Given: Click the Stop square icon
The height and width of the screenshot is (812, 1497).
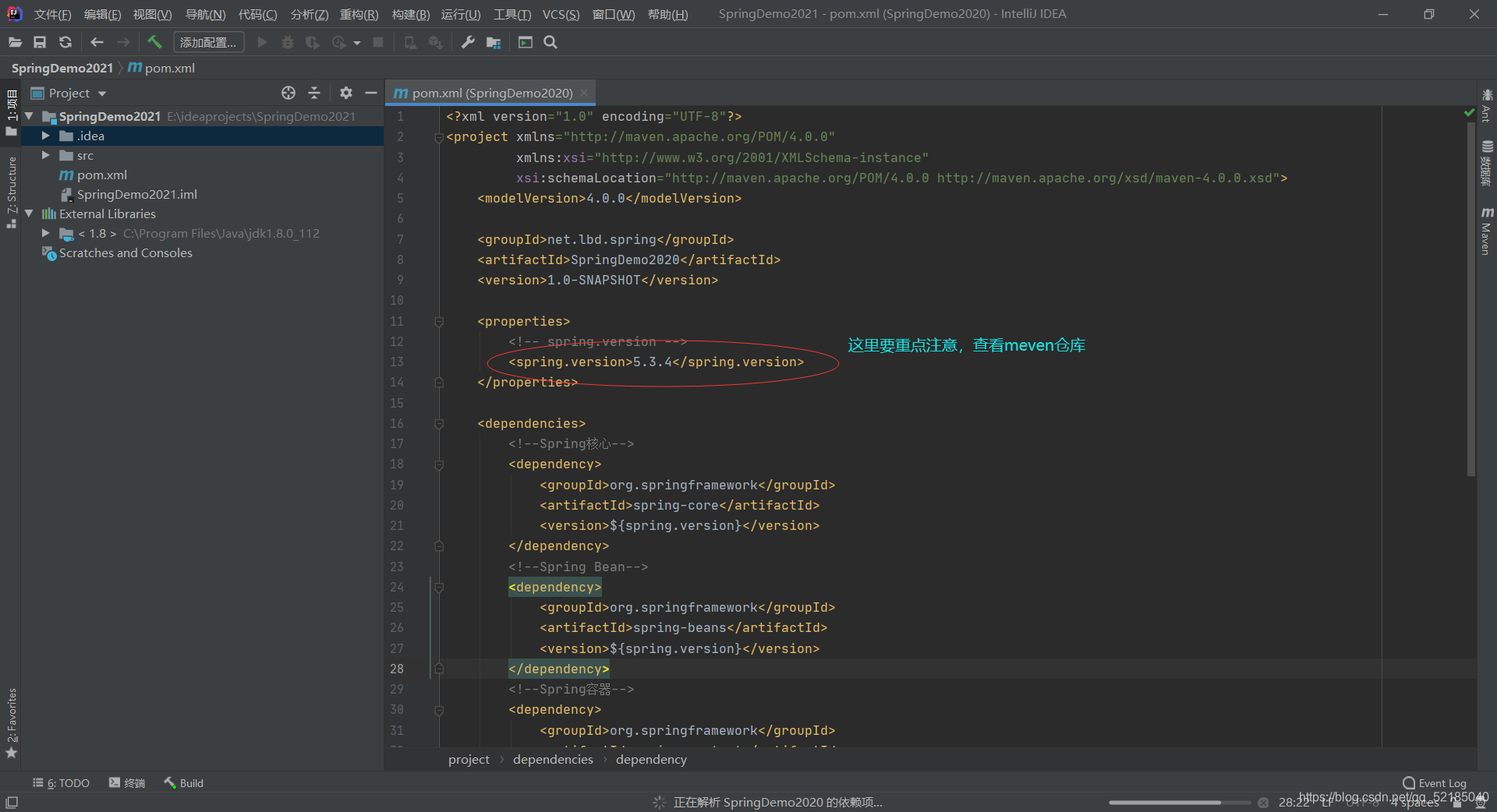Looking at the screenshot, I should 378,42.
